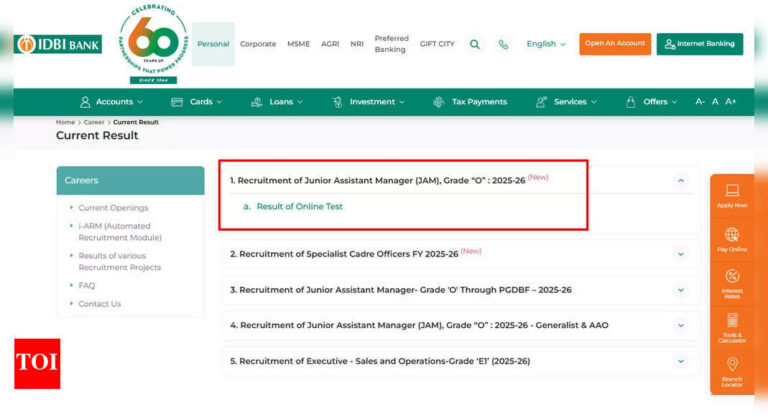Click the phone contact icon
This screenshot has height=417, width=768.
coord(503,45)
